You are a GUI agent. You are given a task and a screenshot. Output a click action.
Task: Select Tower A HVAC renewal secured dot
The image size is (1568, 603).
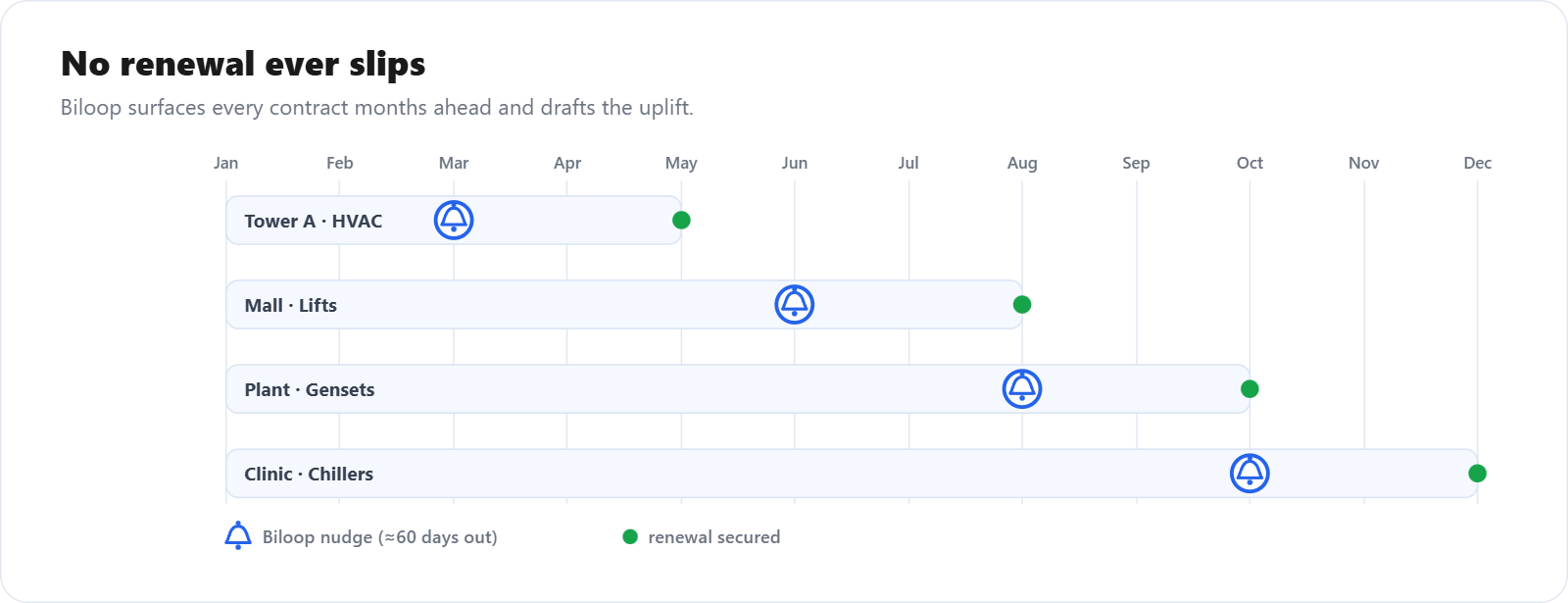coord(681,220)
